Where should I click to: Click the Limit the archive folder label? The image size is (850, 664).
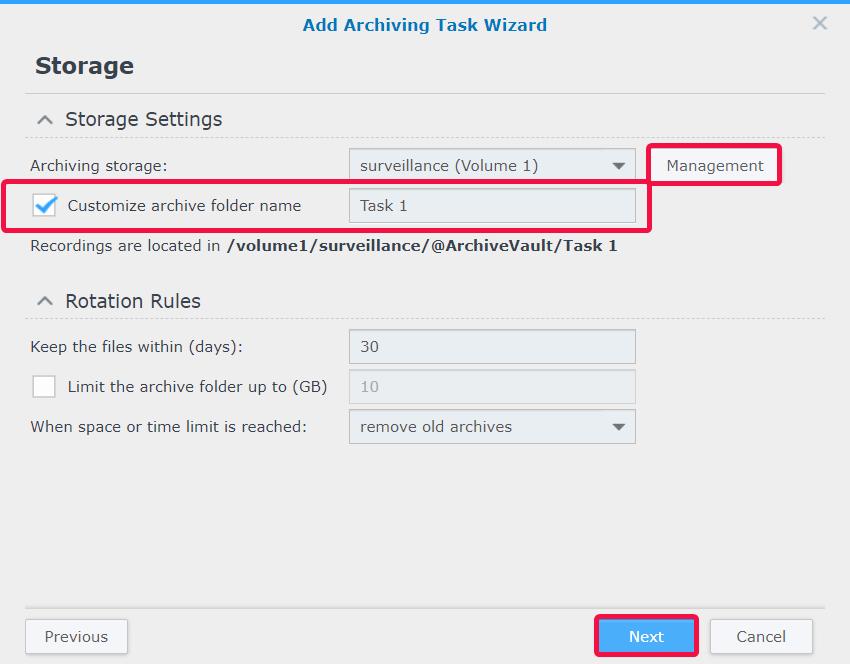pos(197,386)
